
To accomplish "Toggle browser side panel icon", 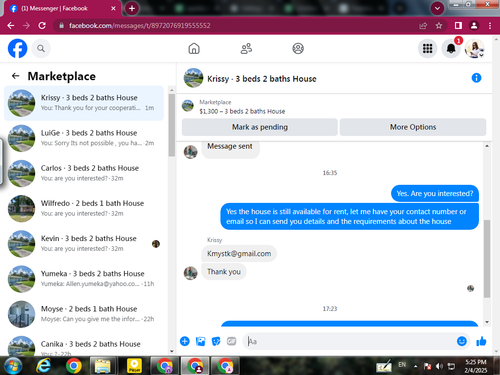I will [x=458, y=26].
